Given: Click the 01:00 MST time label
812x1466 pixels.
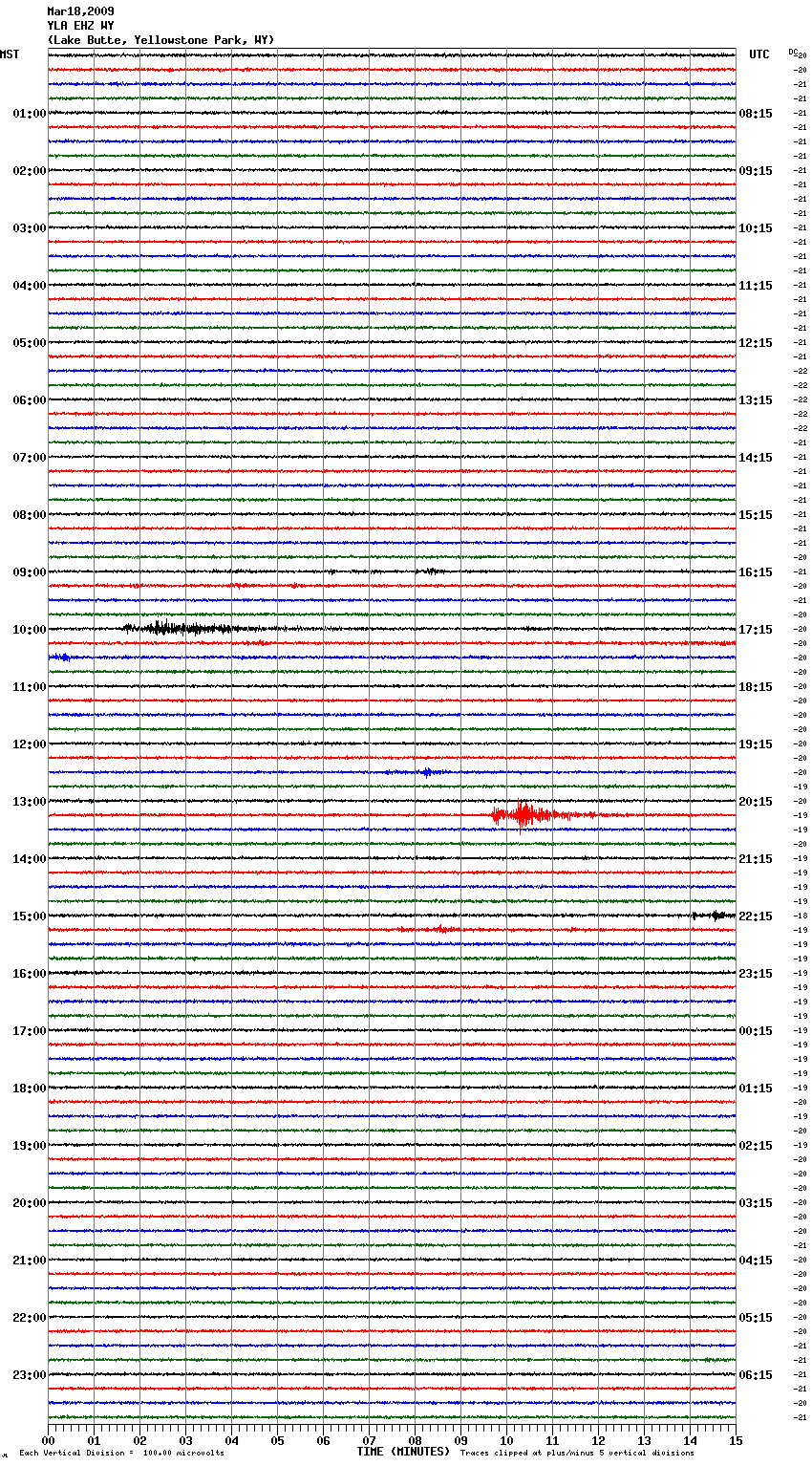Looking at the screenshot, I should pyautogui.click(x=30, y=114).
